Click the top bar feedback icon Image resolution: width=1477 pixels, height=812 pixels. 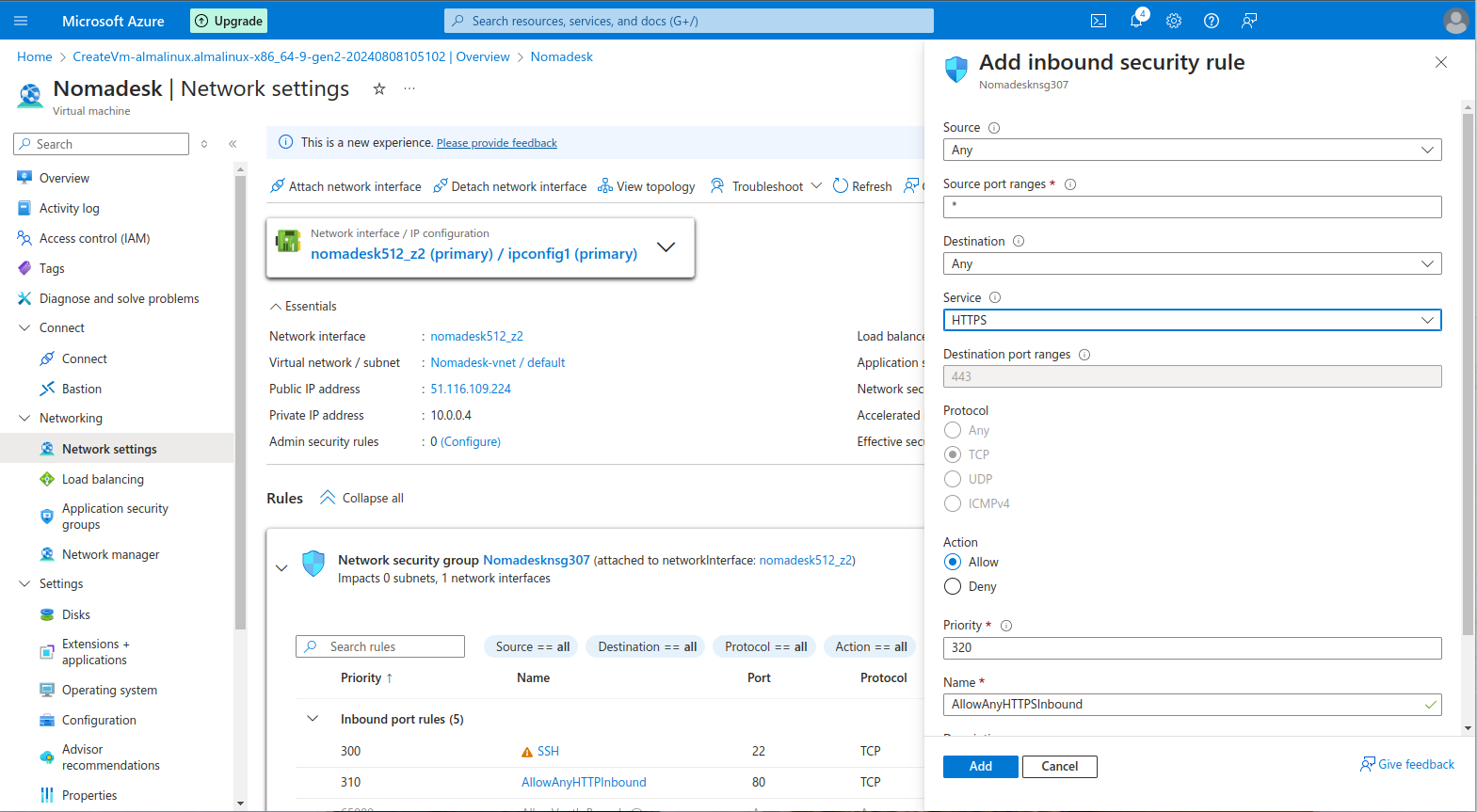click(1249, 21)
